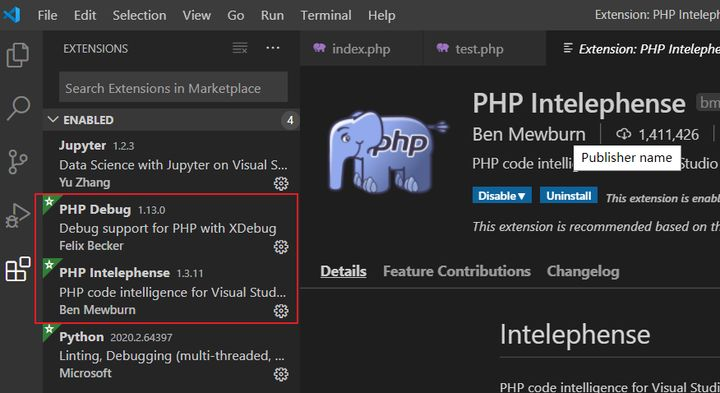Click the Uninstall button
This screenshot has height=393, width=720.
coord(568,196)
